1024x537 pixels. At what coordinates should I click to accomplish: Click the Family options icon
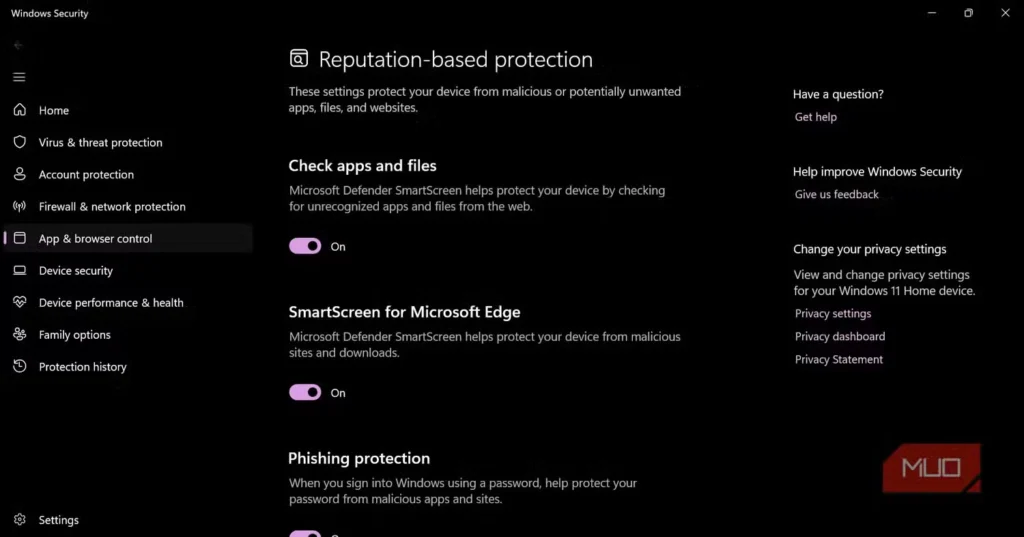pos(19,334)
